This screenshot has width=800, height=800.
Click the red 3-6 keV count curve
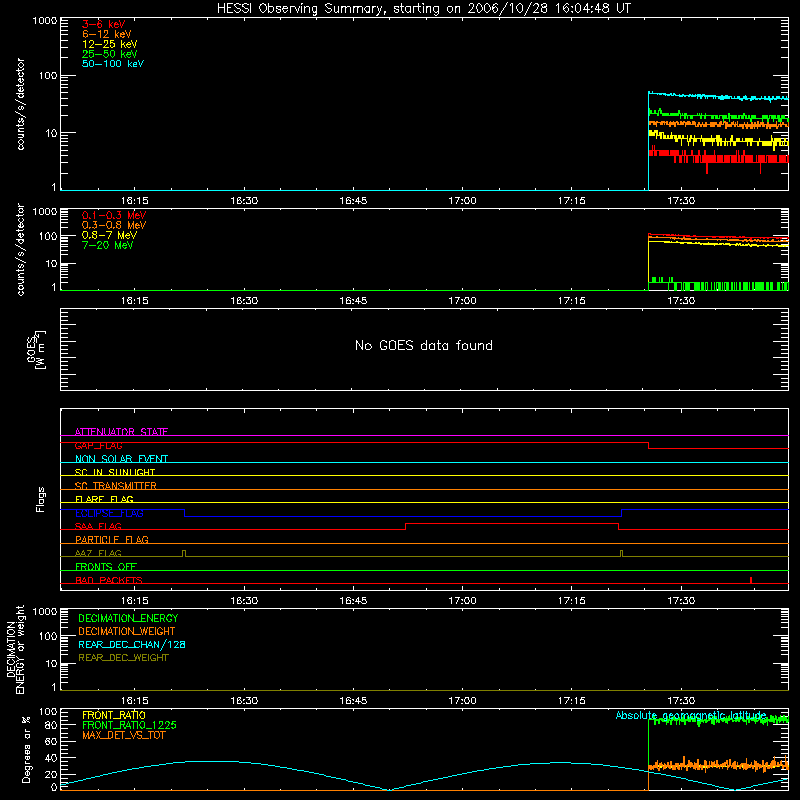click(718, 156)
